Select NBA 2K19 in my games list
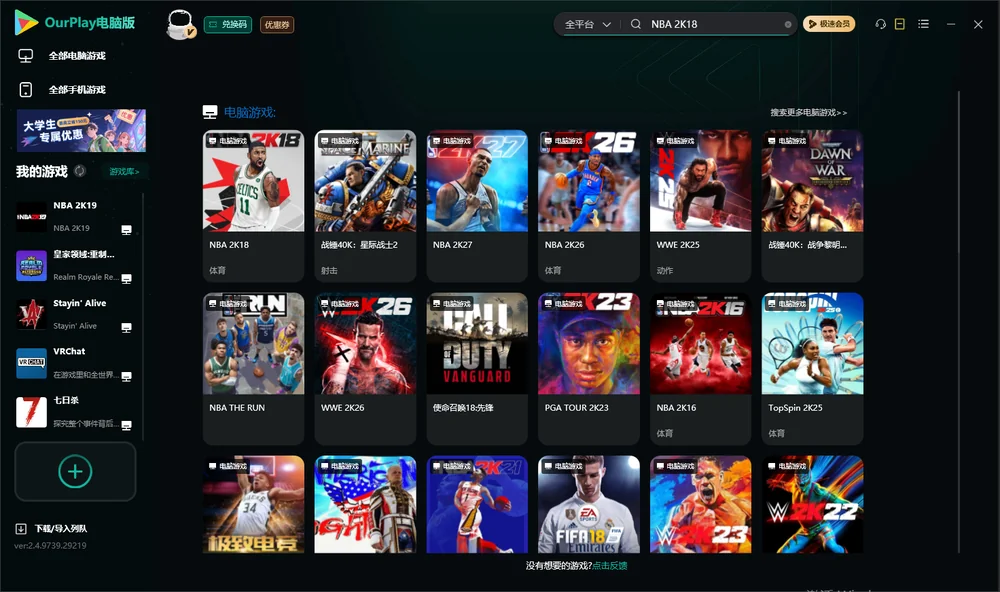The width and height of the screenshot is (1000, 592). coord(75,217)
